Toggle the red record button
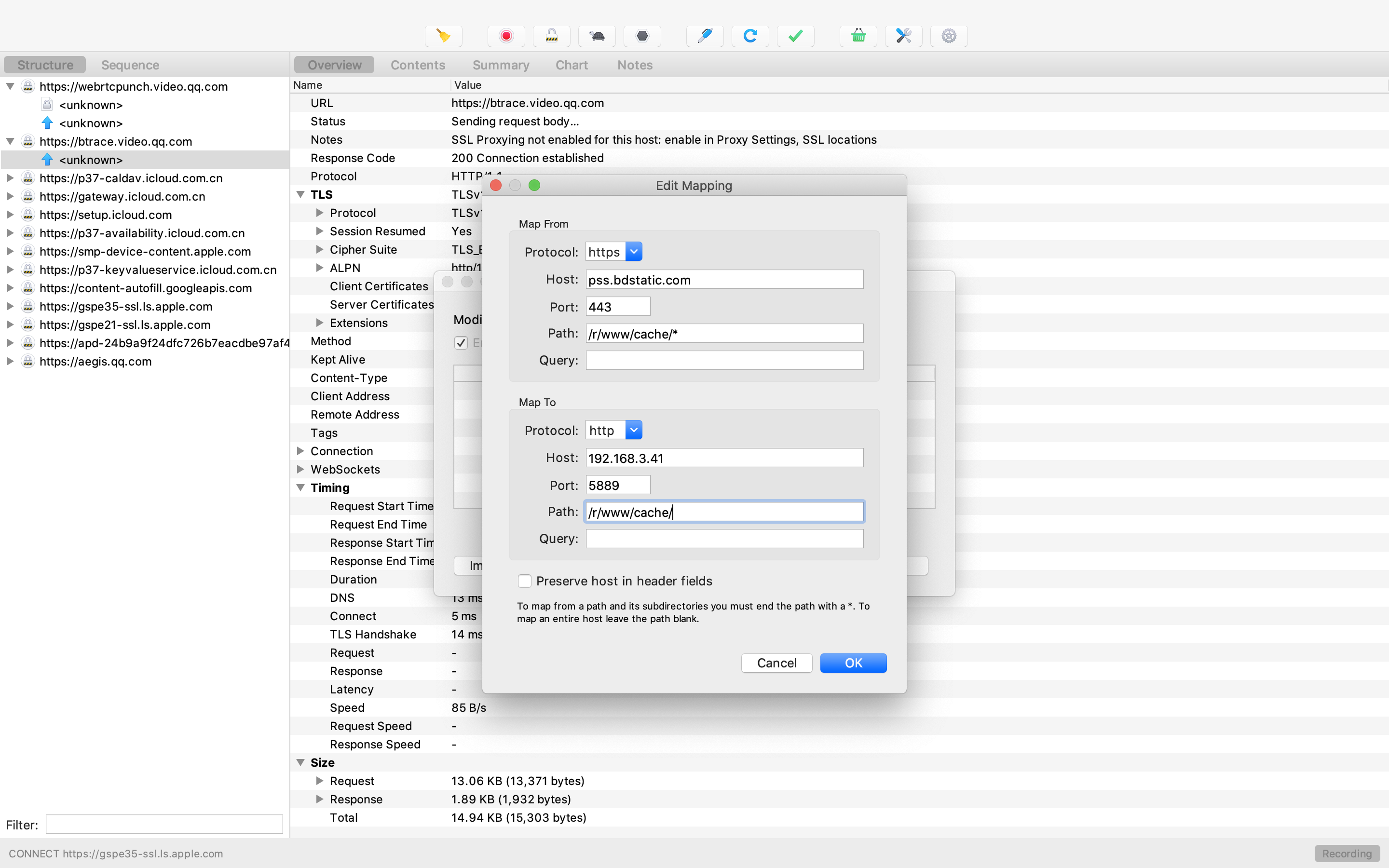This screenshot has width=1389, height=868. point(505,36)
